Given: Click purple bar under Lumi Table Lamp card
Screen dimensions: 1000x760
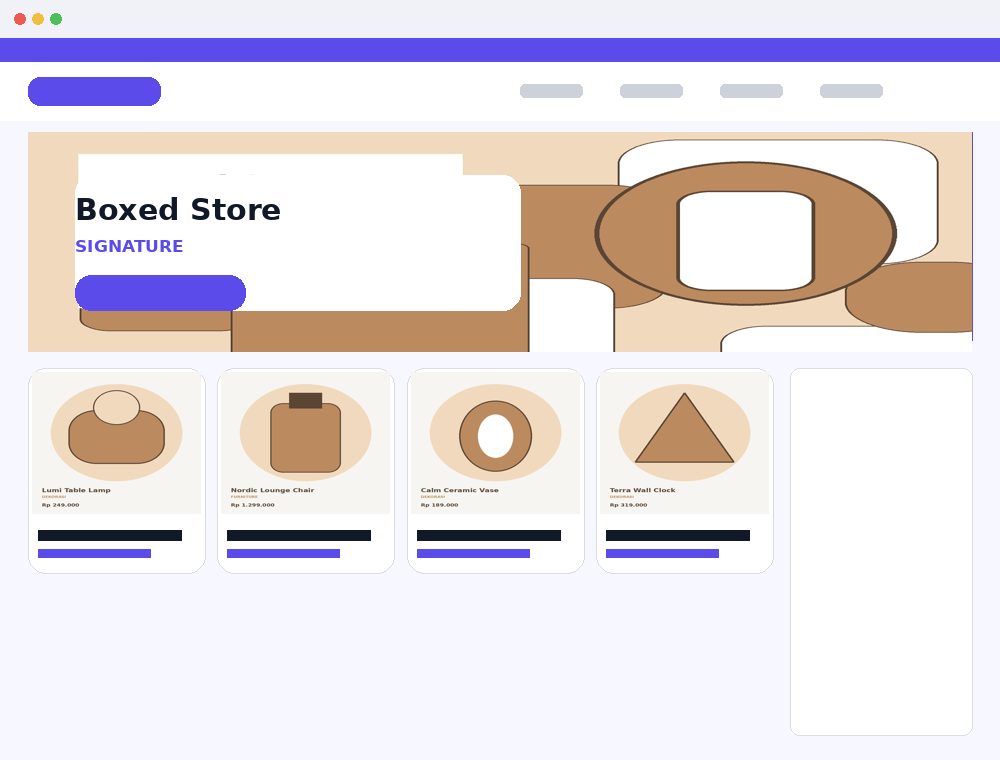Looking at the screenshot, I should tap(94, 553).
